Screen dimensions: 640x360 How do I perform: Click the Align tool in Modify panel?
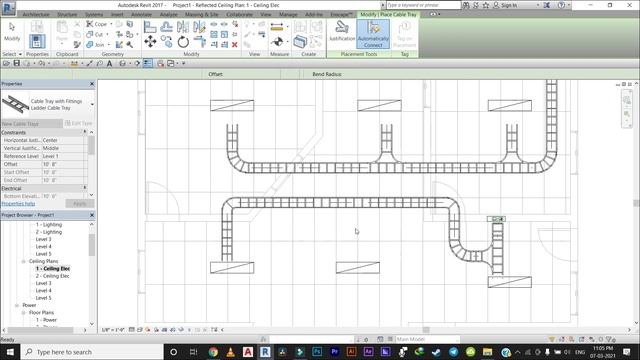click(x=150, y=27)
